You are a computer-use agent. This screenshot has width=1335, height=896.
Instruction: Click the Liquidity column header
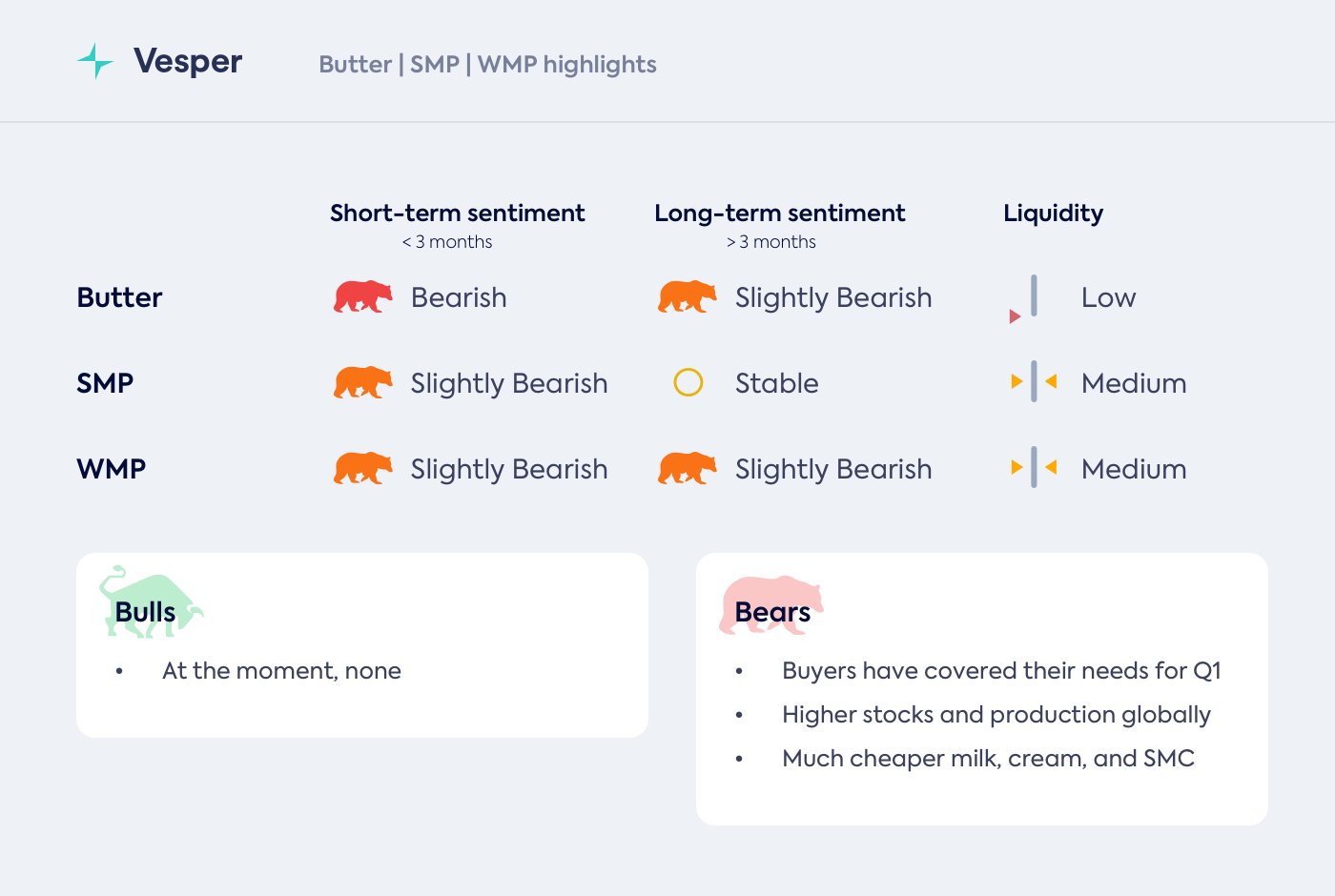[1053, 214]
